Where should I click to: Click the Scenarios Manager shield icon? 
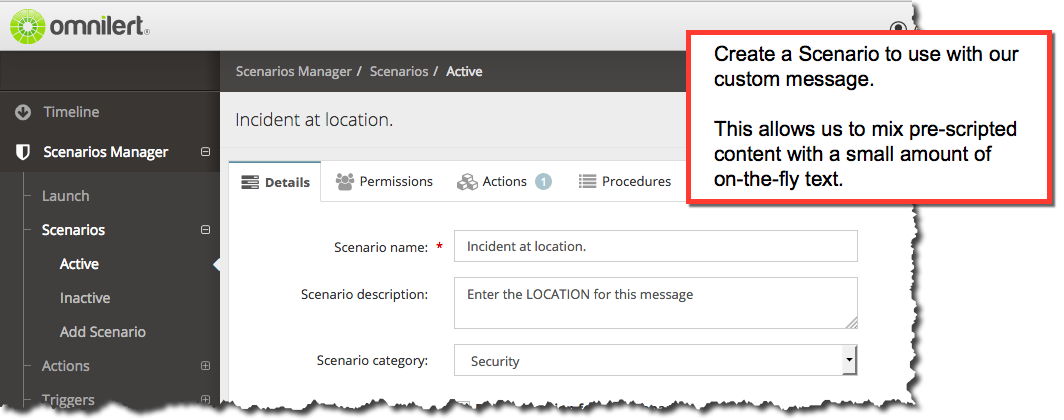(x=23, y=152)
